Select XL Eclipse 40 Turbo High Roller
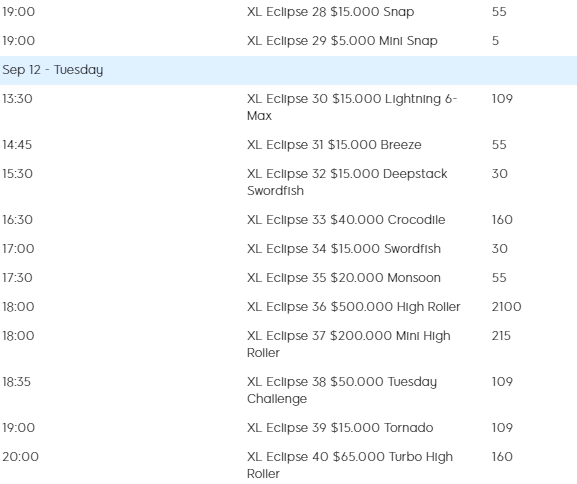 (x=350, y=465)
